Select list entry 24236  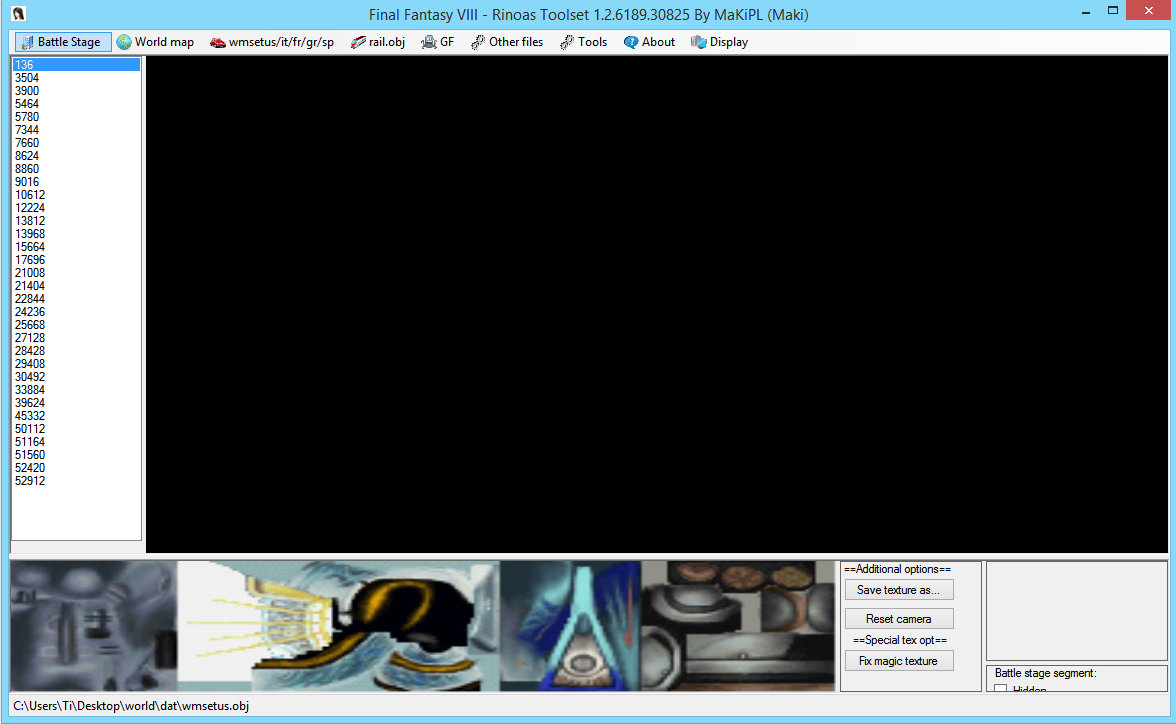76,312
